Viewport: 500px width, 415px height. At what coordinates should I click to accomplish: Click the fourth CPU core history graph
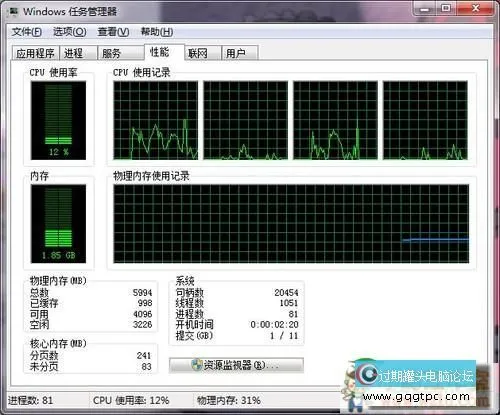click(x=425, y=120)
